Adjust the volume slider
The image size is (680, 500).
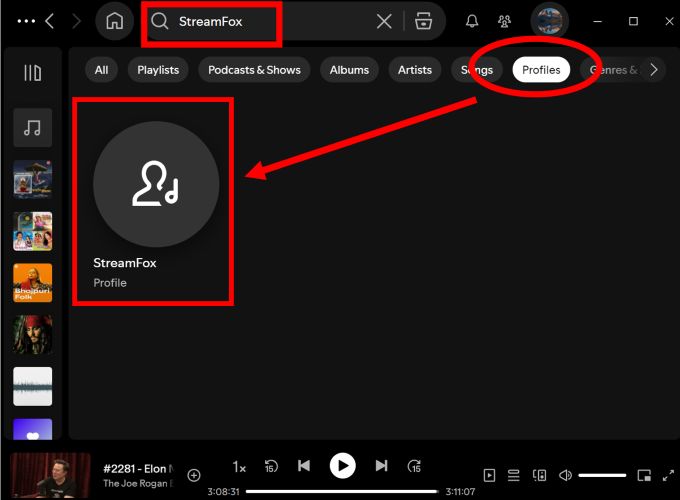coord(602,475)
